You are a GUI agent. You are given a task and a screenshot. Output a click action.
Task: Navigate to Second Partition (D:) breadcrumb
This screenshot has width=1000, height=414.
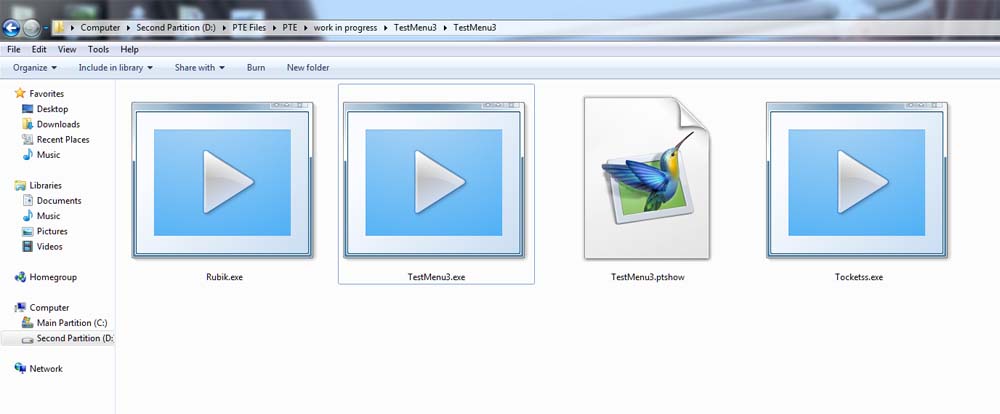pos(176,27)
